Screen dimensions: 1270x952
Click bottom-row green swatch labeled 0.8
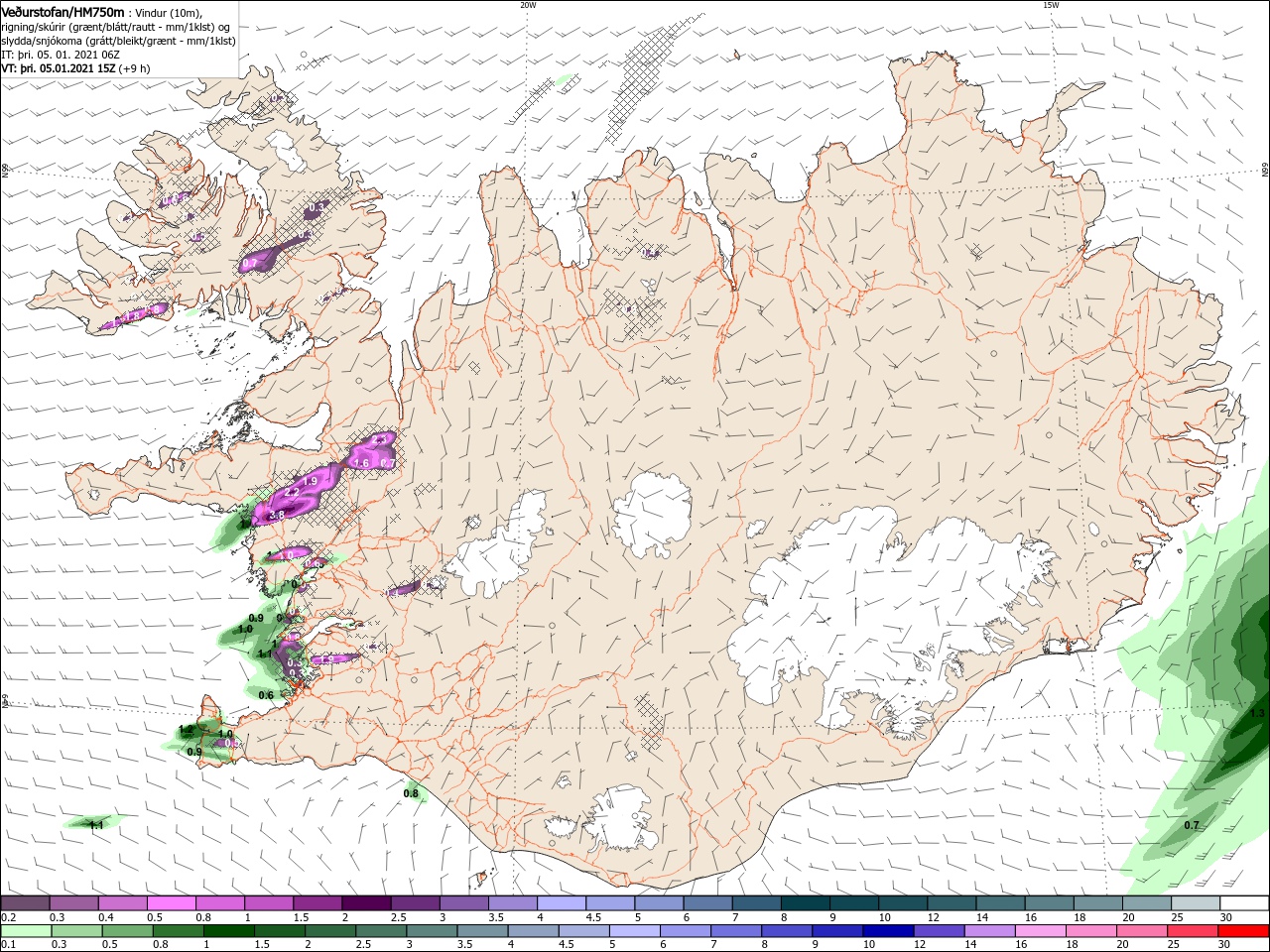[178, 931]
